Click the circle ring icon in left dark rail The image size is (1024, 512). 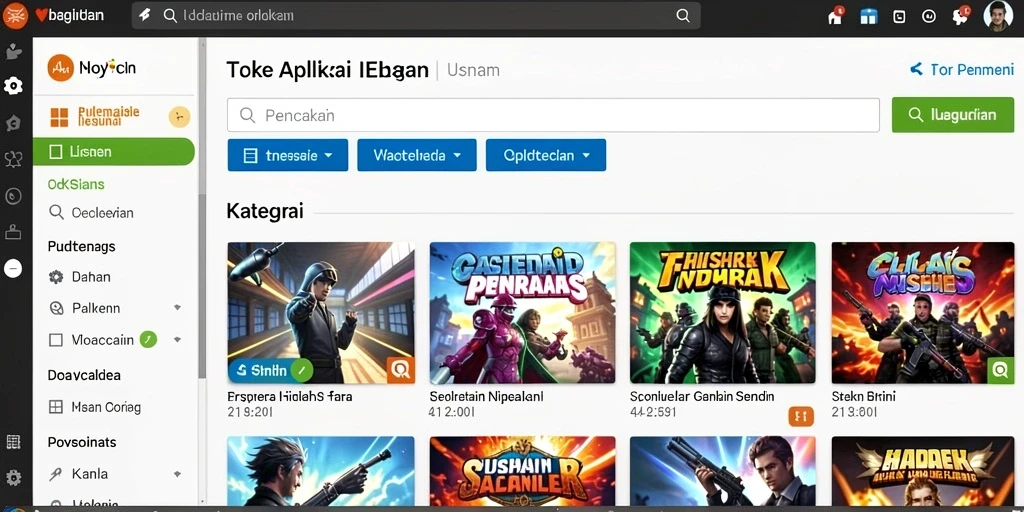click(13, 196)
